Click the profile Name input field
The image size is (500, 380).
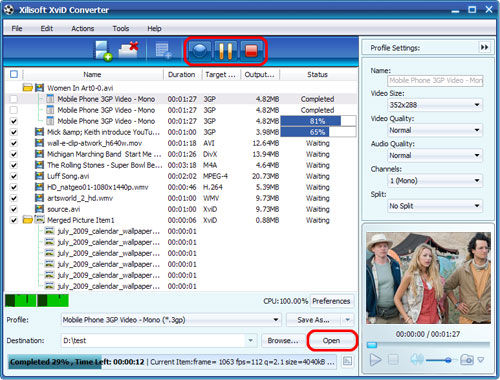tap(435, 80)
